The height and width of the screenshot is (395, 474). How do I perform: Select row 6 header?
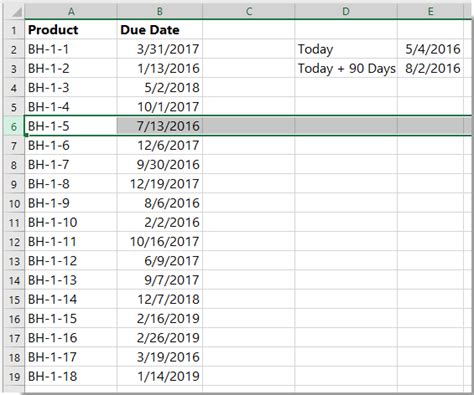coord(14,126)
